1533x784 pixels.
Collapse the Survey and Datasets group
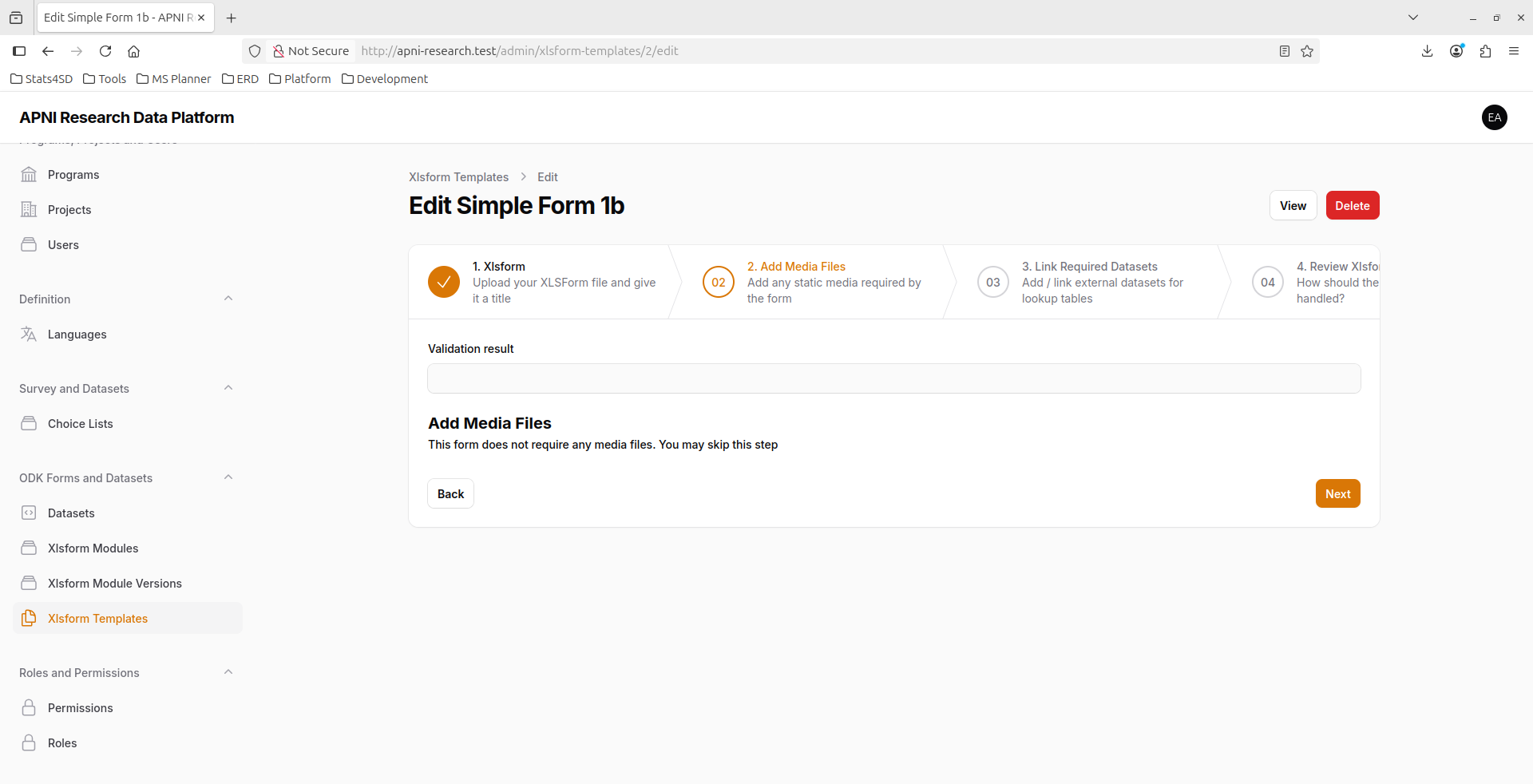228,388
